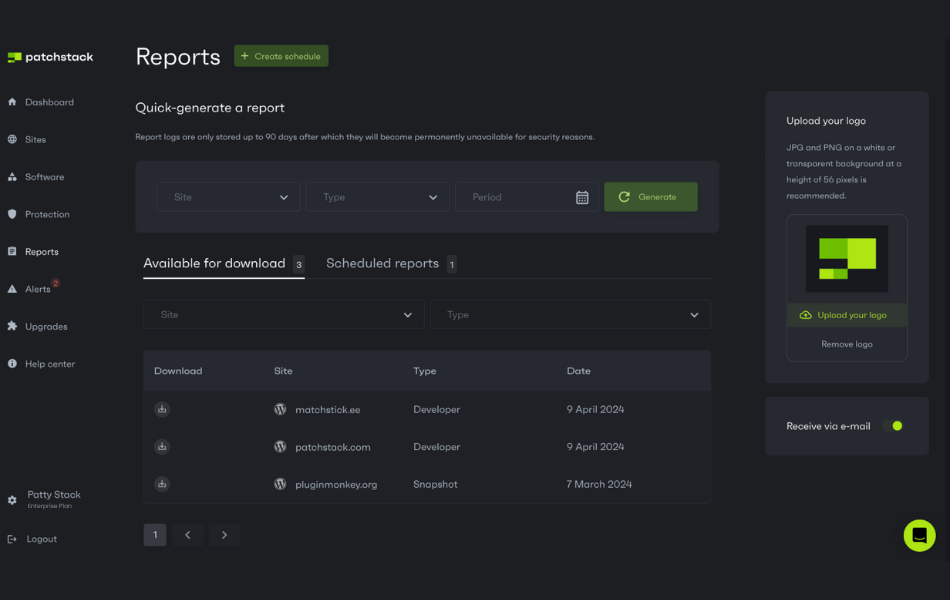Viewport: 950px width, 600px height.
Task: Click the settings gear beside Patty Stack
Action: (12, 500)
